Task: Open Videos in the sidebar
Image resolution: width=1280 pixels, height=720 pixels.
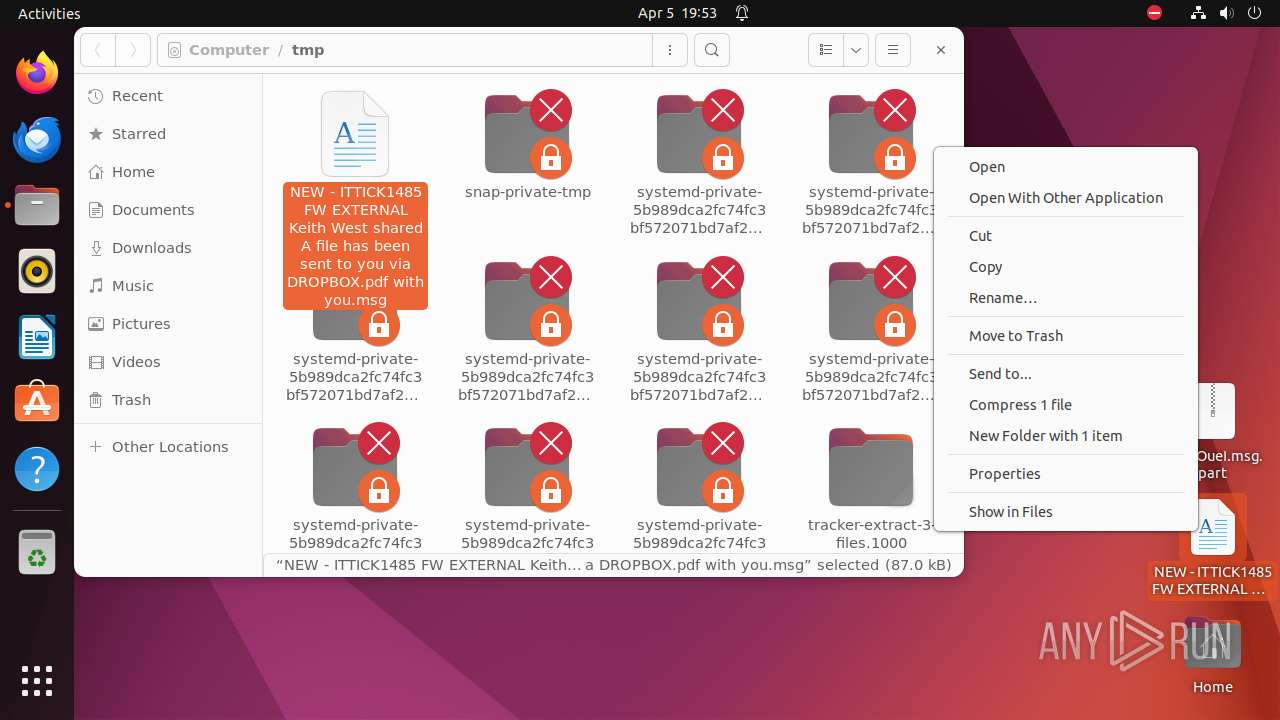Action: [x=168, y=362]
